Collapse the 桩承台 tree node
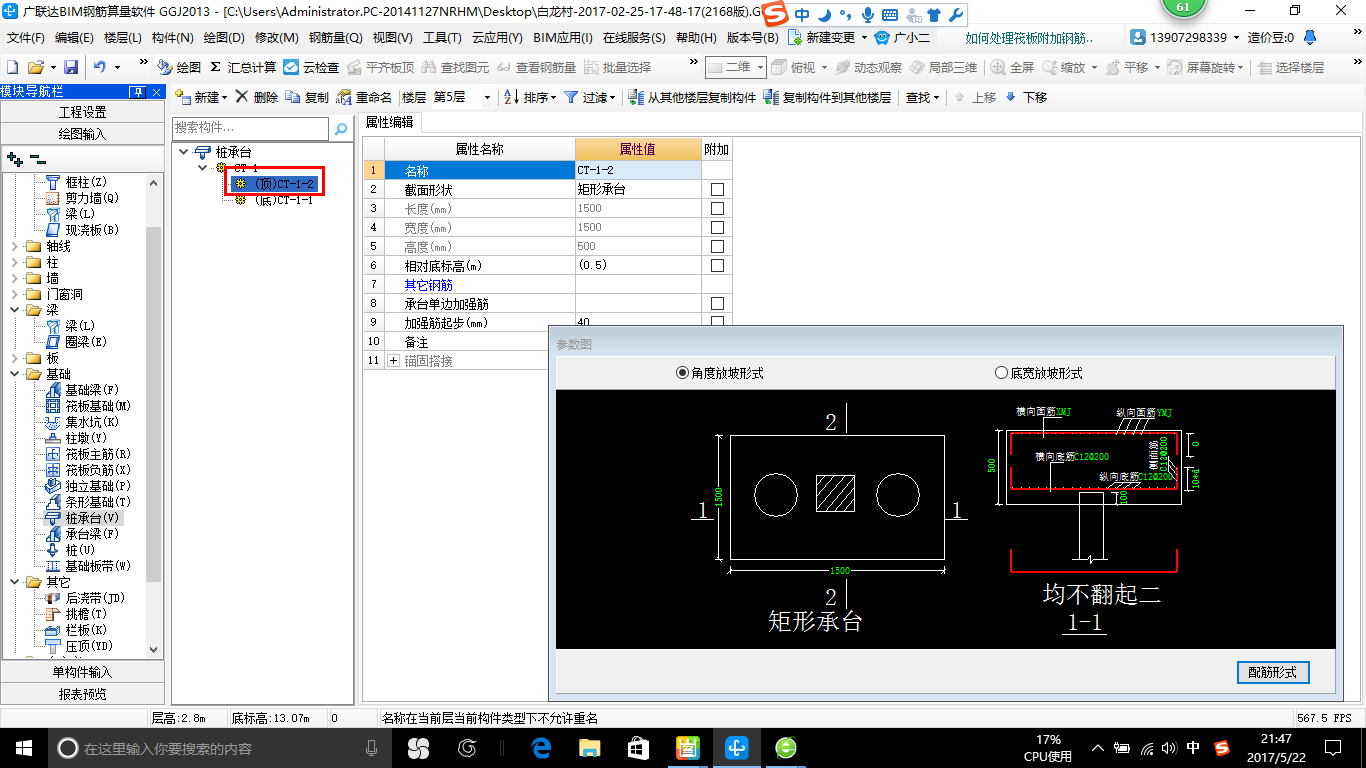 coord(183,152)
